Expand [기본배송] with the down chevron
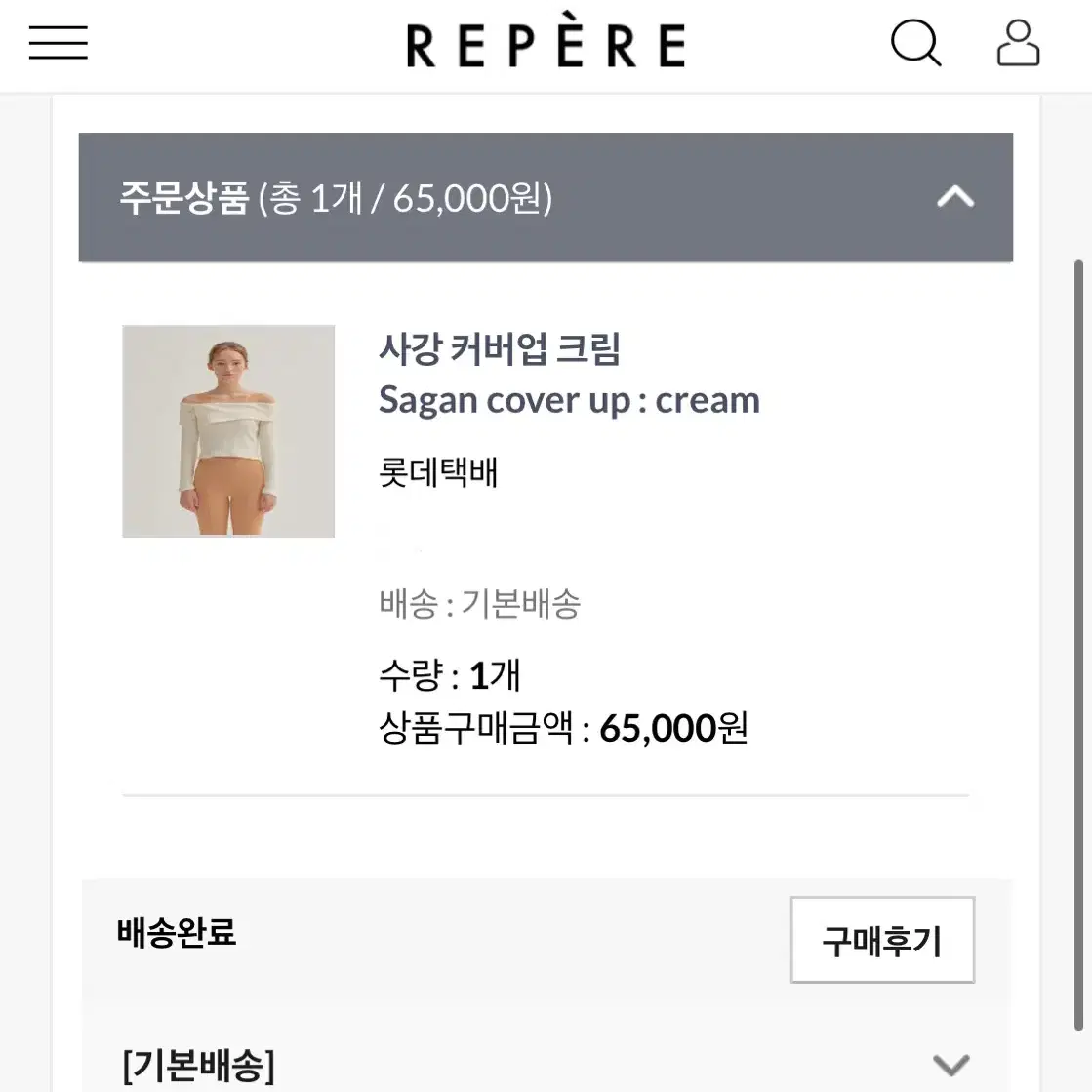Screen dimensions: 1092x1092 pos(950,1064)
